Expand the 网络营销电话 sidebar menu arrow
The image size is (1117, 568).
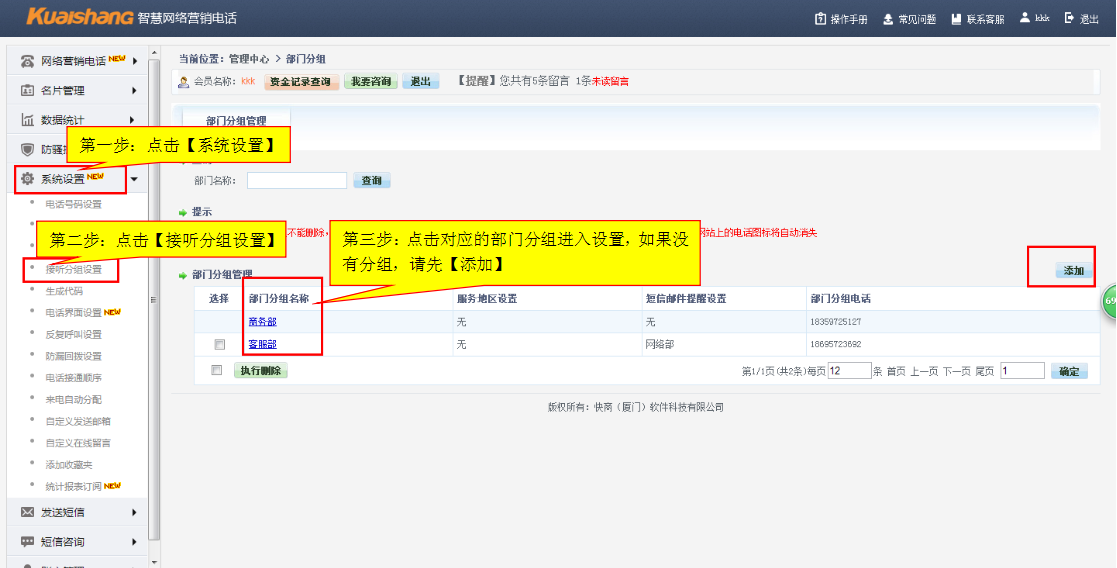(134, 61)
